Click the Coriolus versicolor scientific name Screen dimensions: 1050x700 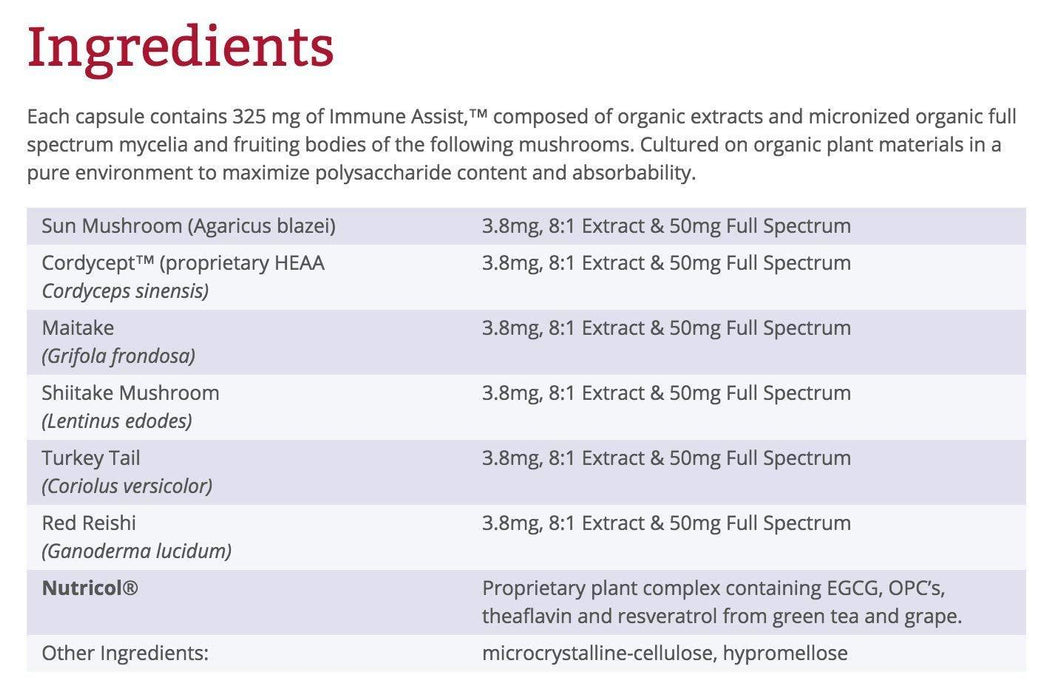point(127,486)
